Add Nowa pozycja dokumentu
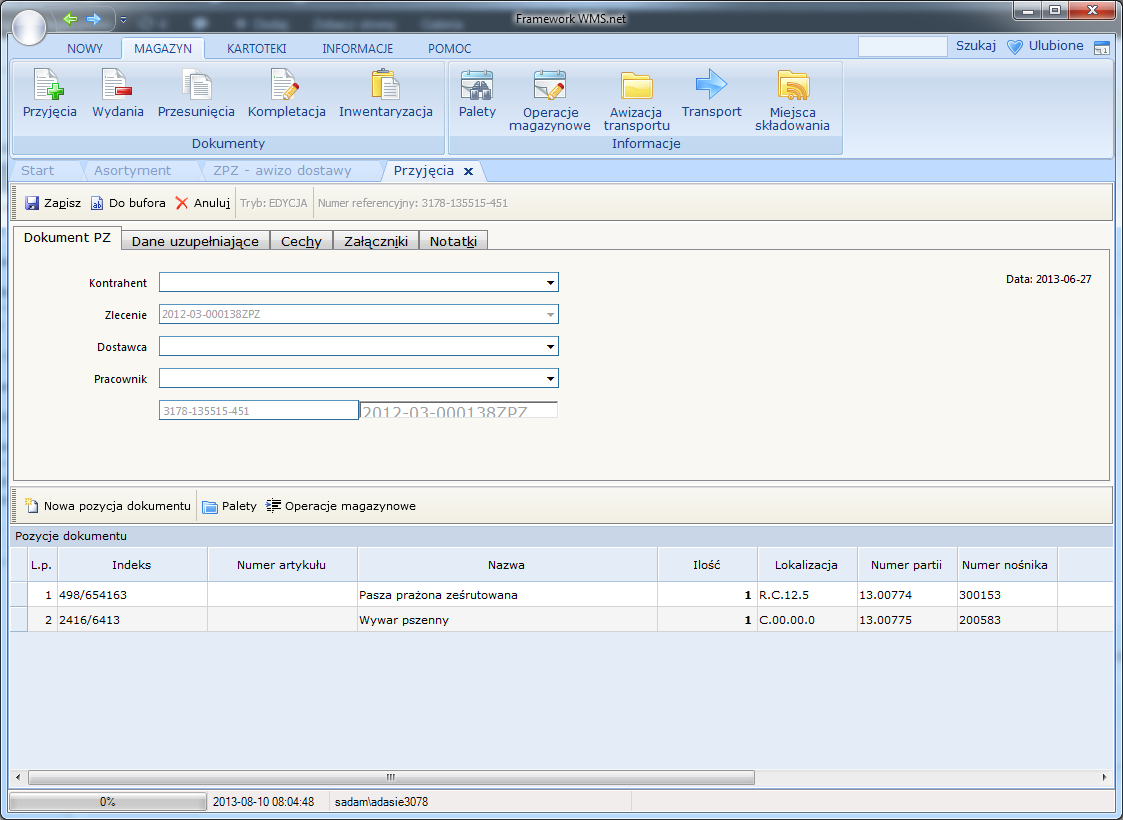This screenshot has width=1123, height=820. tap(108, 506)
